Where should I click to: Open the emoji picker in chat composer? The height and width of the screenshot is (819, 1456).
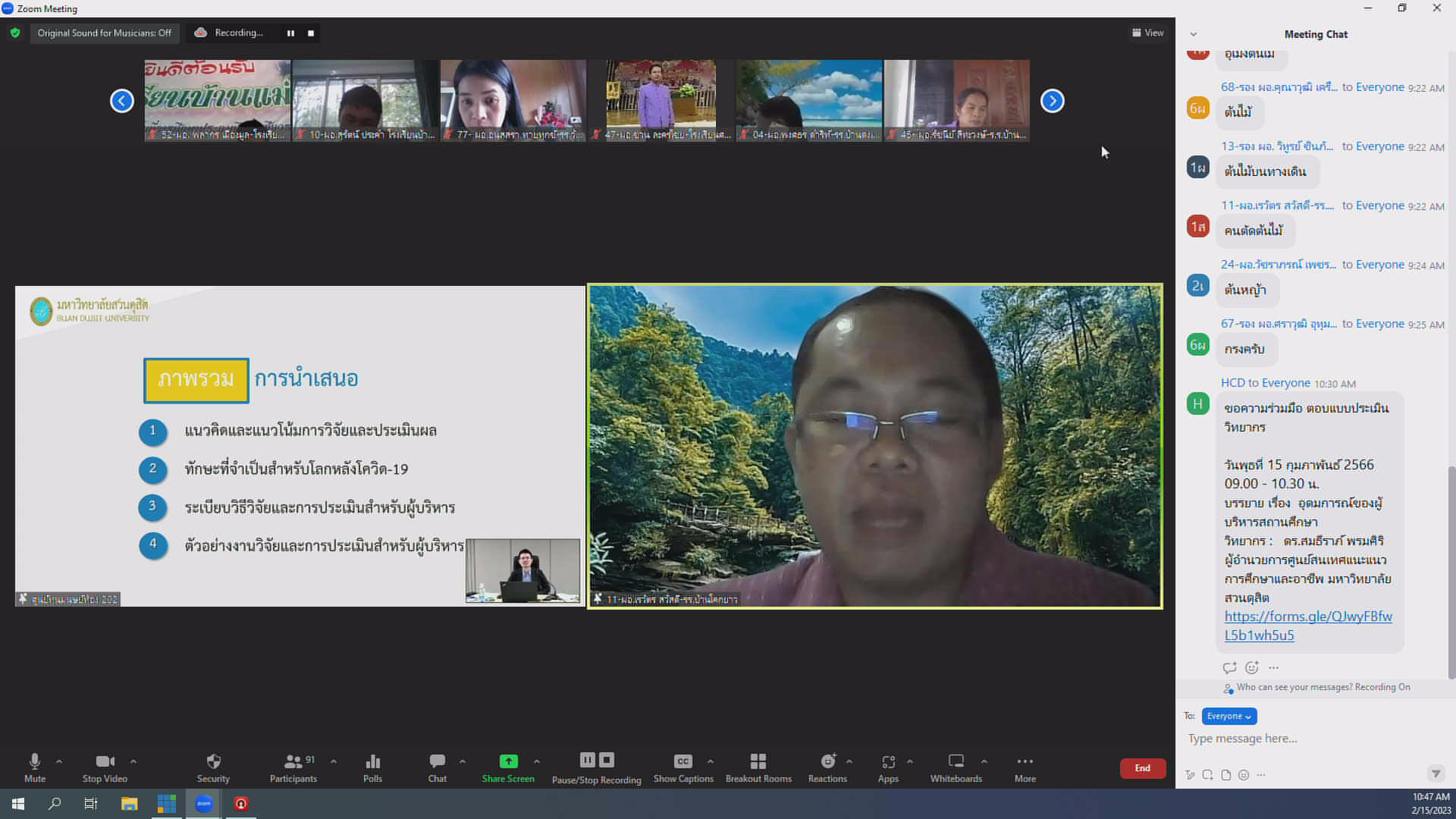tap(1244, 775)
